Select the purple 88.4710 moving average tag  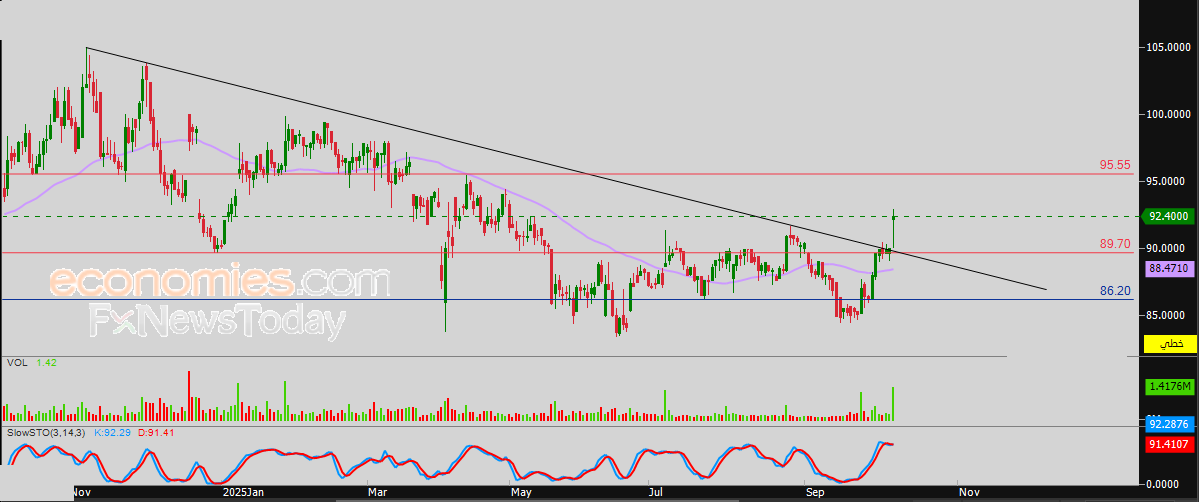(x=1168, y=269)
